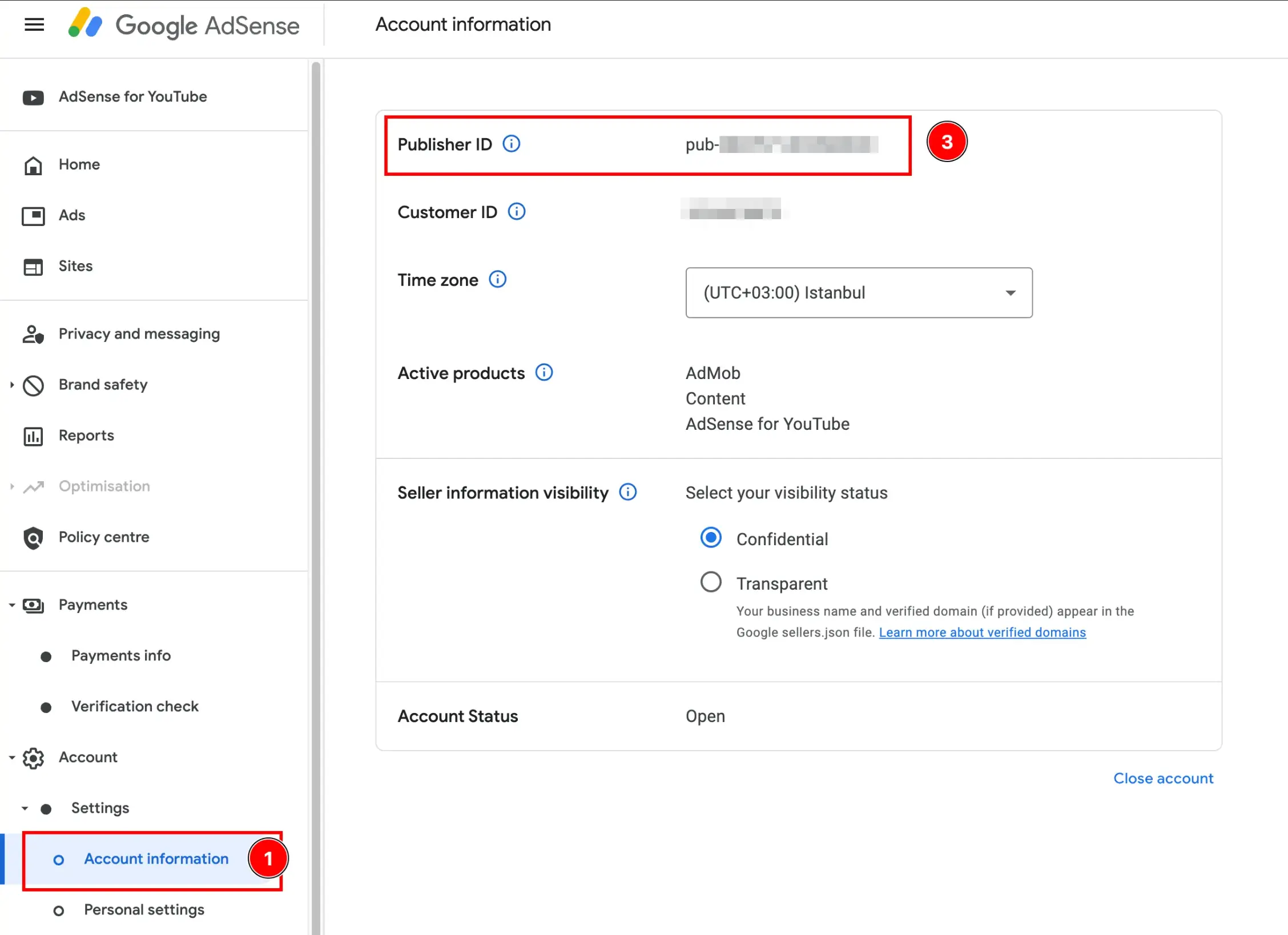The image size is (1288, 935).
Task: Click the Ads icon in sidebar
Action: point(33,216)
